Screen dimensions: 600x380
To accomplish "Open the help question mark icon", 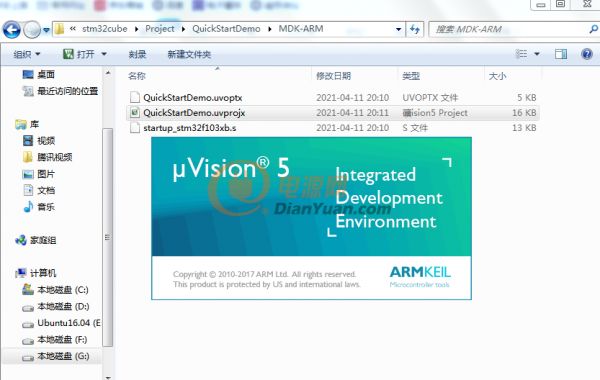I will (x=587, y=54).
